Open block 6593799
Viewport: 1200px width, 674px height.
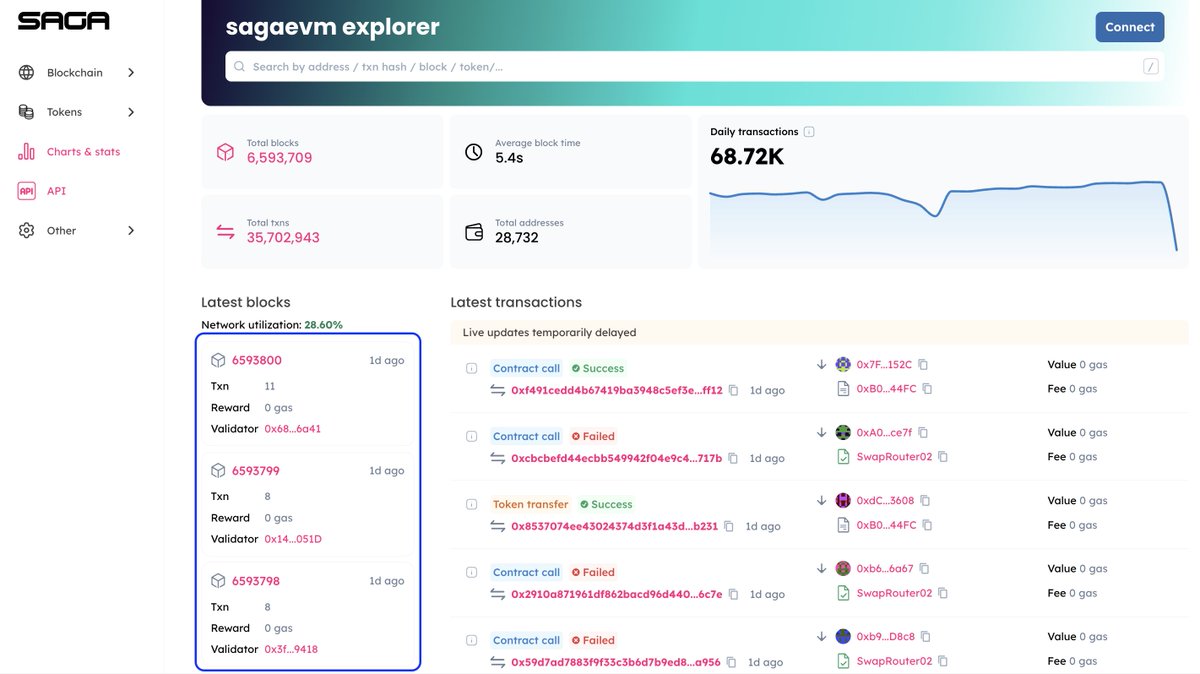[x=256, y=471]
